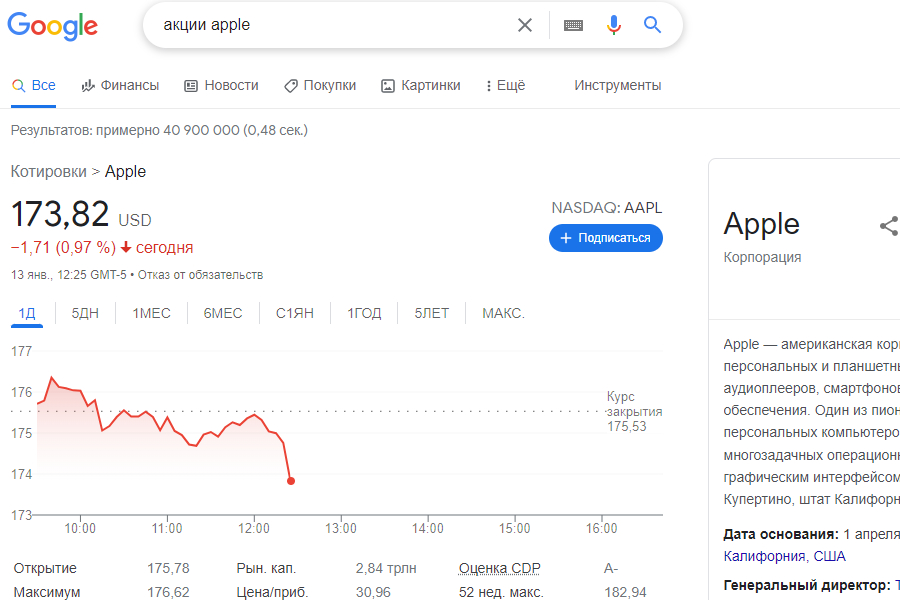900x600 pixels.
Task: Switch to the News results tab
Action: [221, 86]
